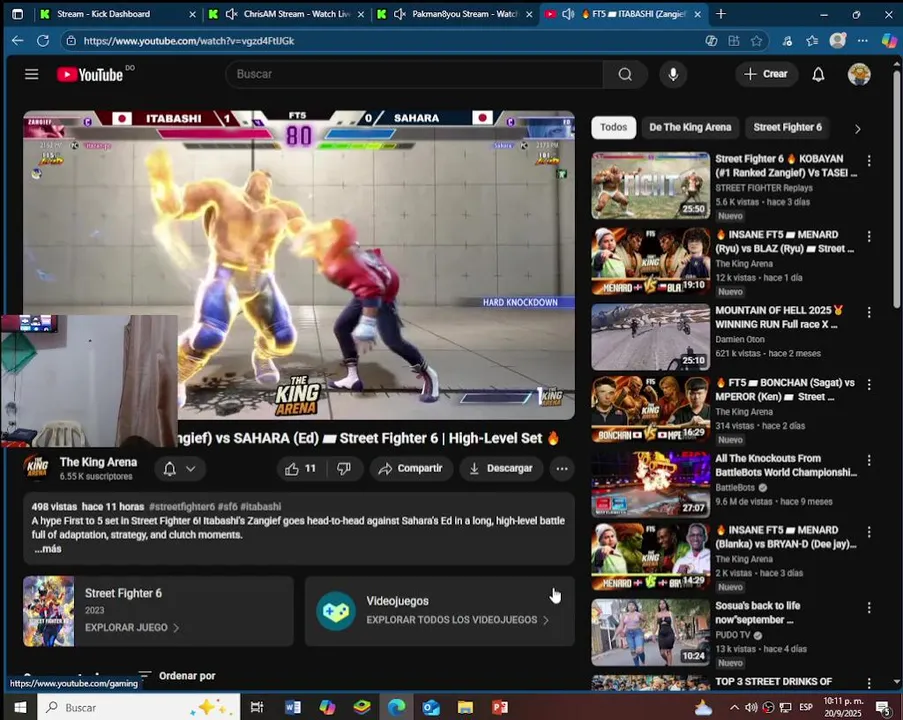Screen dimensions: 903x720
Task: Open the #itabashi hashtag
Action: click(x=261, y=506)
